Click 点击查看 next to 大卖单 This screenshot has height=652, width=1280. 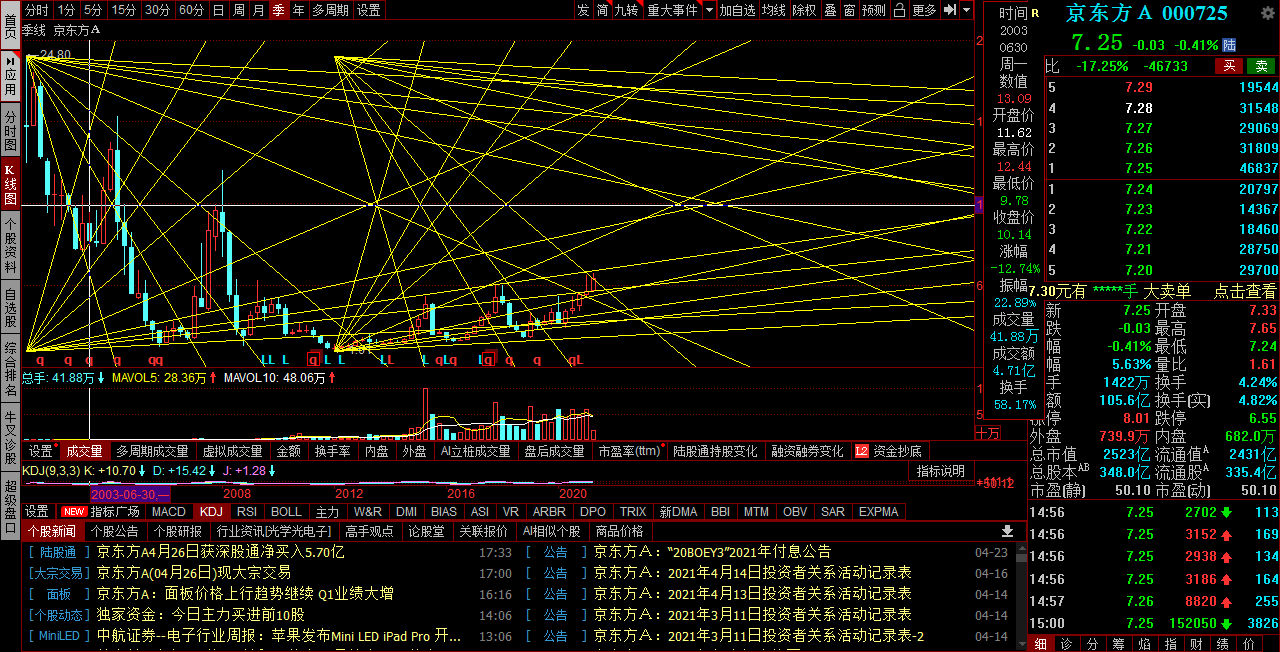1245,291
